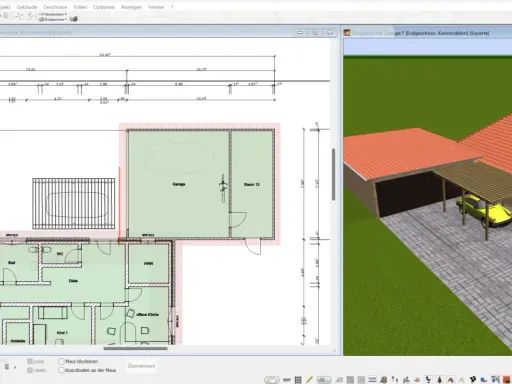Click the bottom-left coordinate input icon
This screenshot has height=384, width=512.
coord(7,367)
